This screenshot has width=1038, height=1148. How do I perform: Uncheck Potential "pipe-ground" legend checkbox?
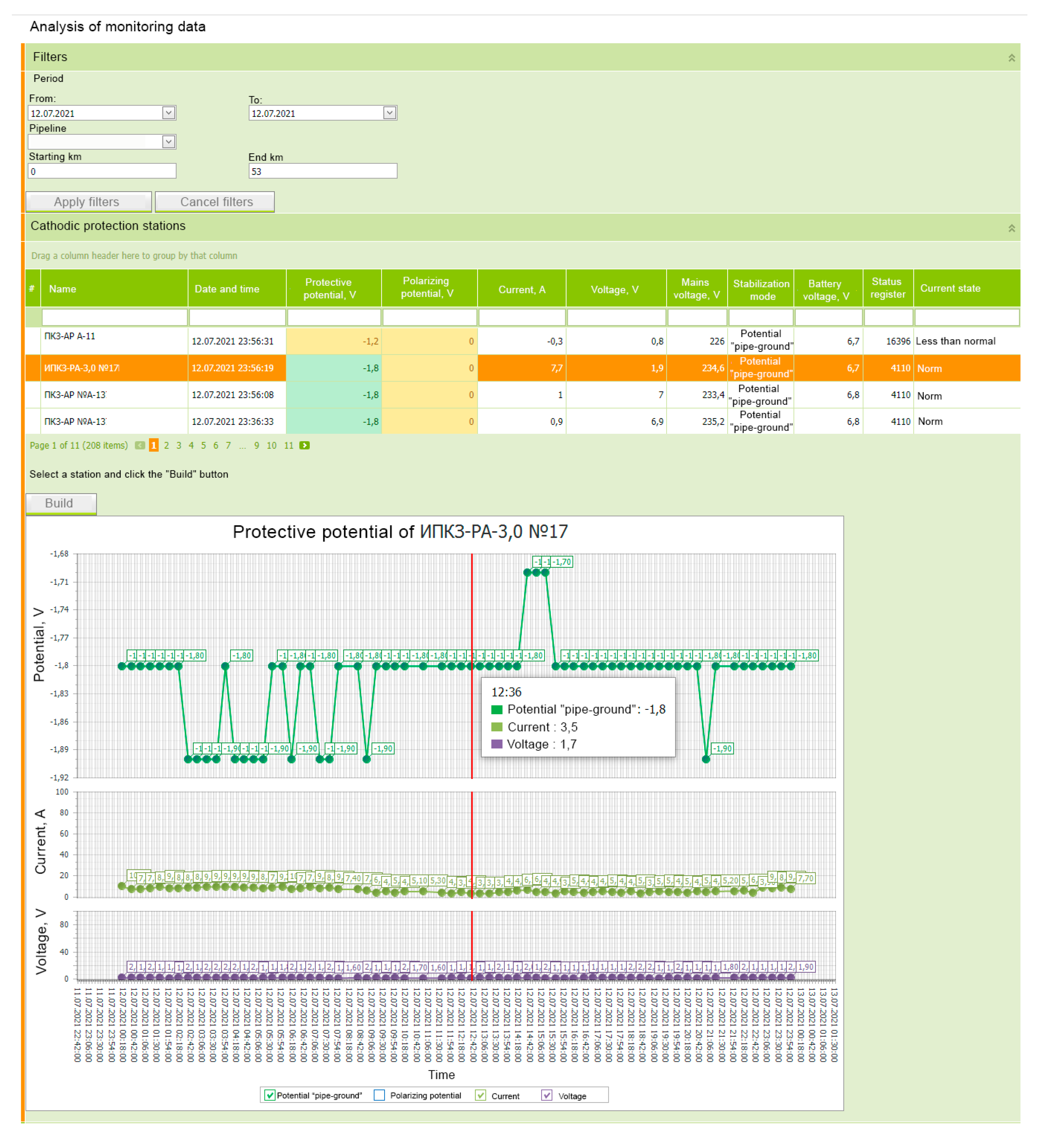coord(270,1095)
